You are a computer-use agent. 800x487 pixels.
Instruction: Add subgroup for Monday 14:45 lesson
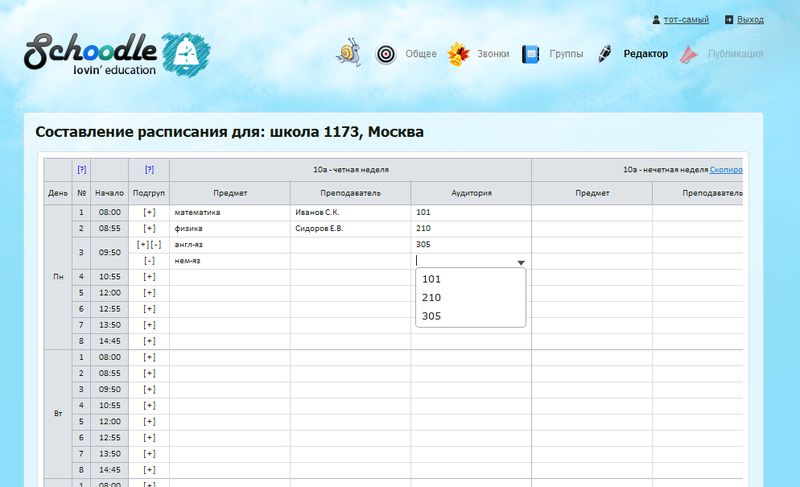pyautogui.click(x=149, y=341)
